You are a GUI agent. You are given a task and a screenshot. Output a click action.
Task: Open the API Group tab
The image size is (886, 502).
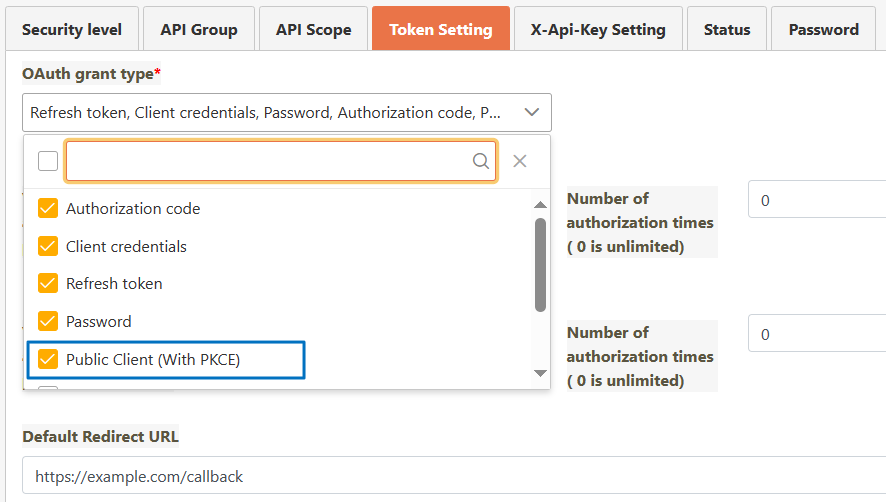tap(199, 29)
